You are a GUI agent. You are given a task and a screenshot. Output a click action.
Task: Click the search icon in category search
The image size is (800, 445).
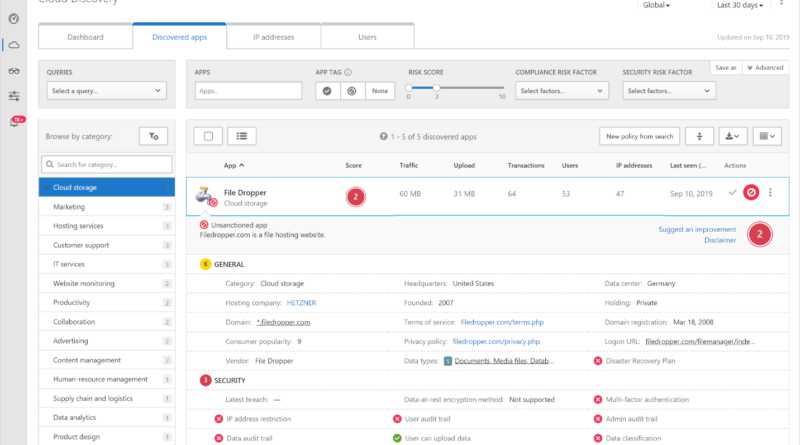click(50, 164)
